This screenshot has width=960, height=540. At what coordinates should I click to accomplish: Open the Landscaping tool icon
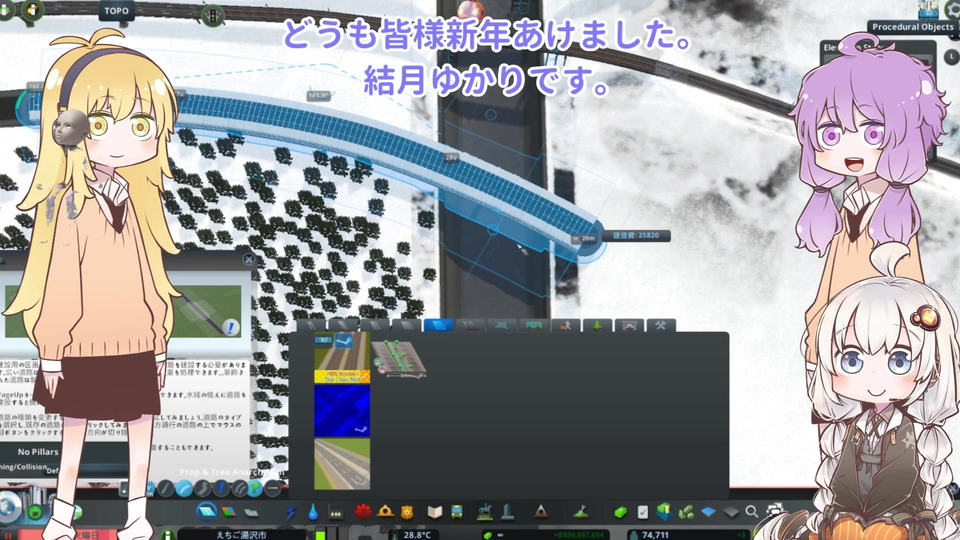(x=580, y=511)
